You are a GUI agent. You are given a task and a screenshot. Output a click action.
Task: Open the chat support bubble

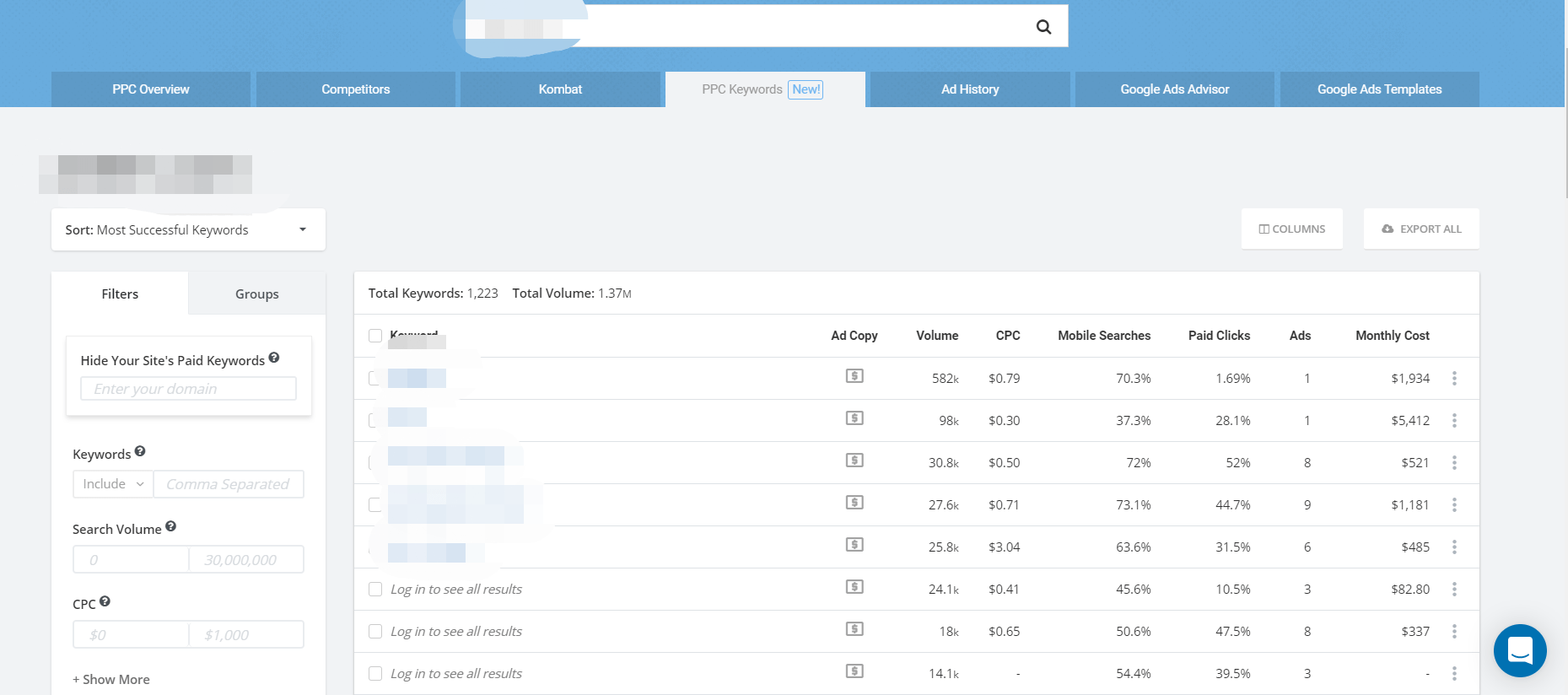(x=1519, y=650)
